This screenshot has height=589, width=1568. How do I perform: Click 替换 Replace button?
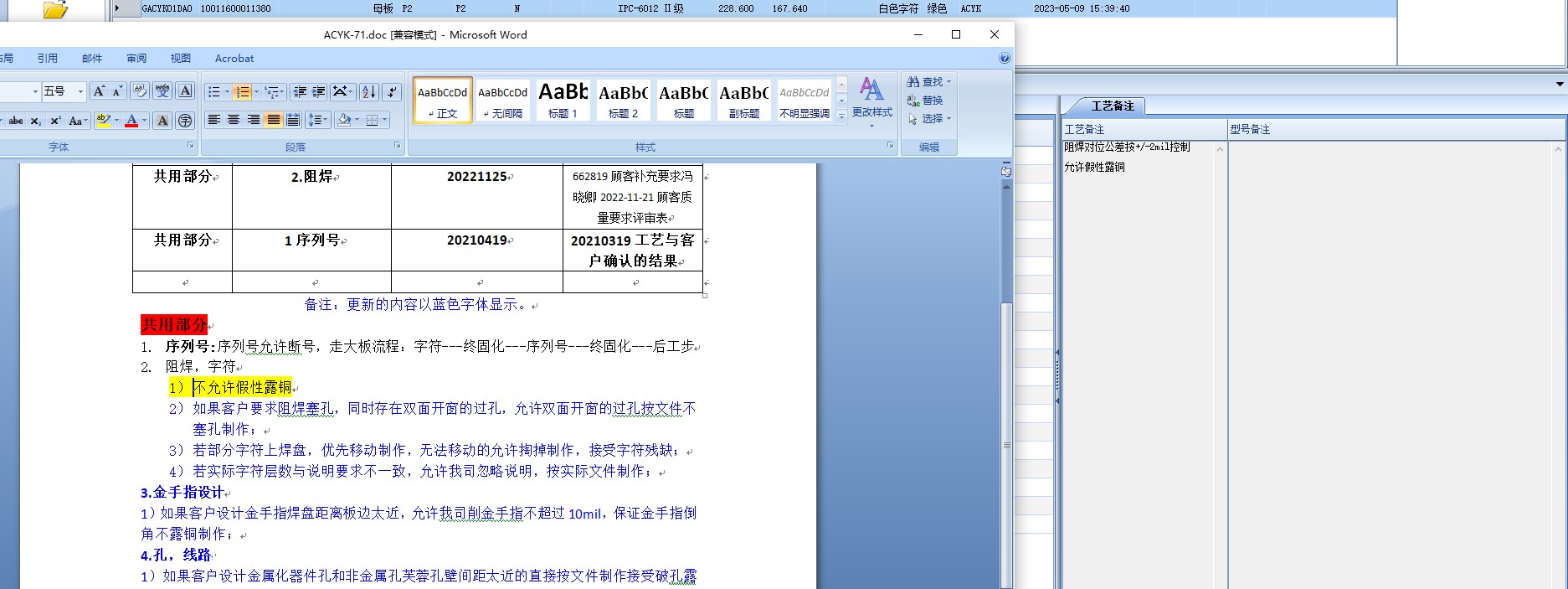pos(925,100)
